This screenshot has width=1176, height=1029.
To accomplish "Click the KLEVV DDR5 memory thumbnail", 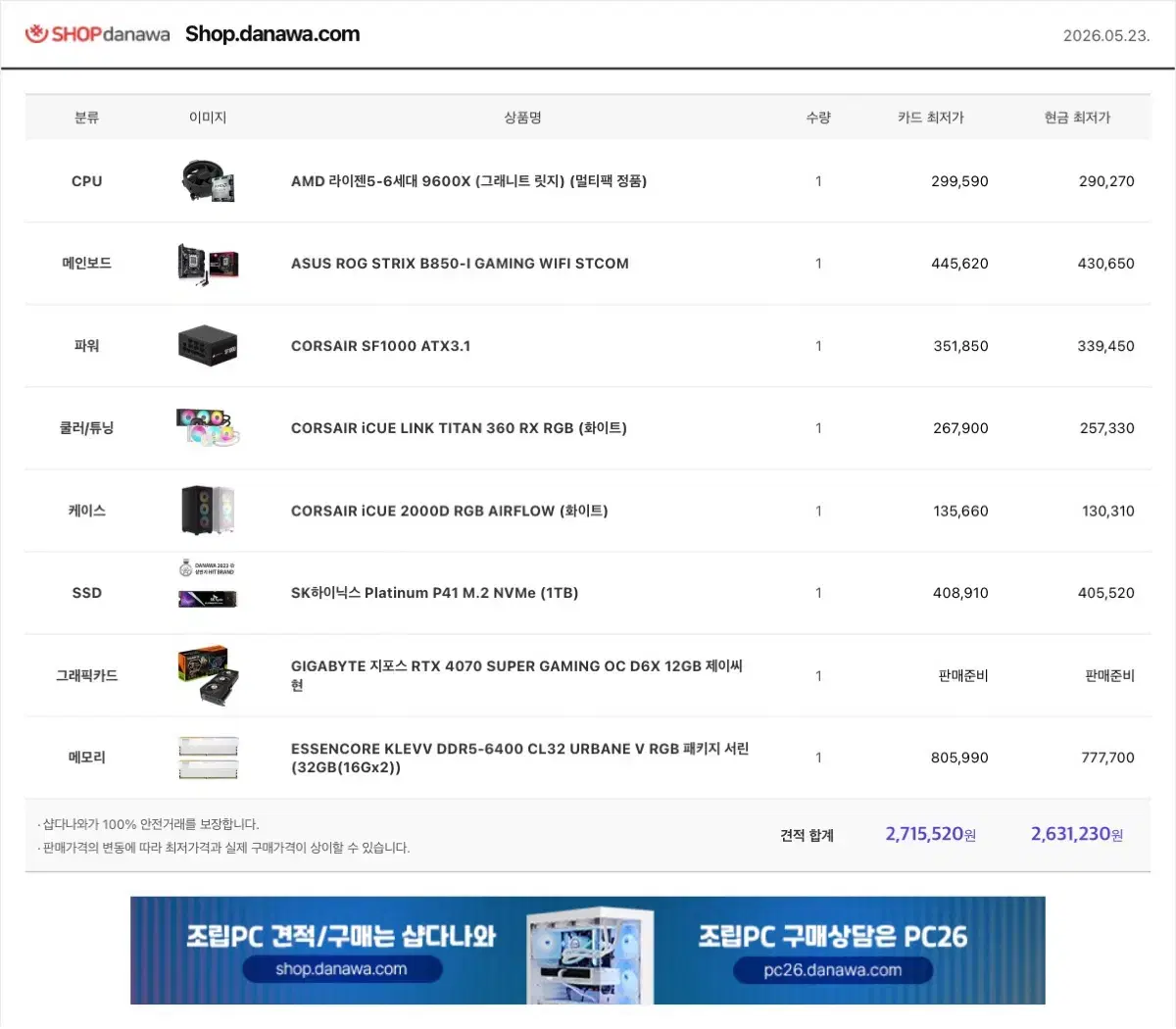I will click(208, 758).
